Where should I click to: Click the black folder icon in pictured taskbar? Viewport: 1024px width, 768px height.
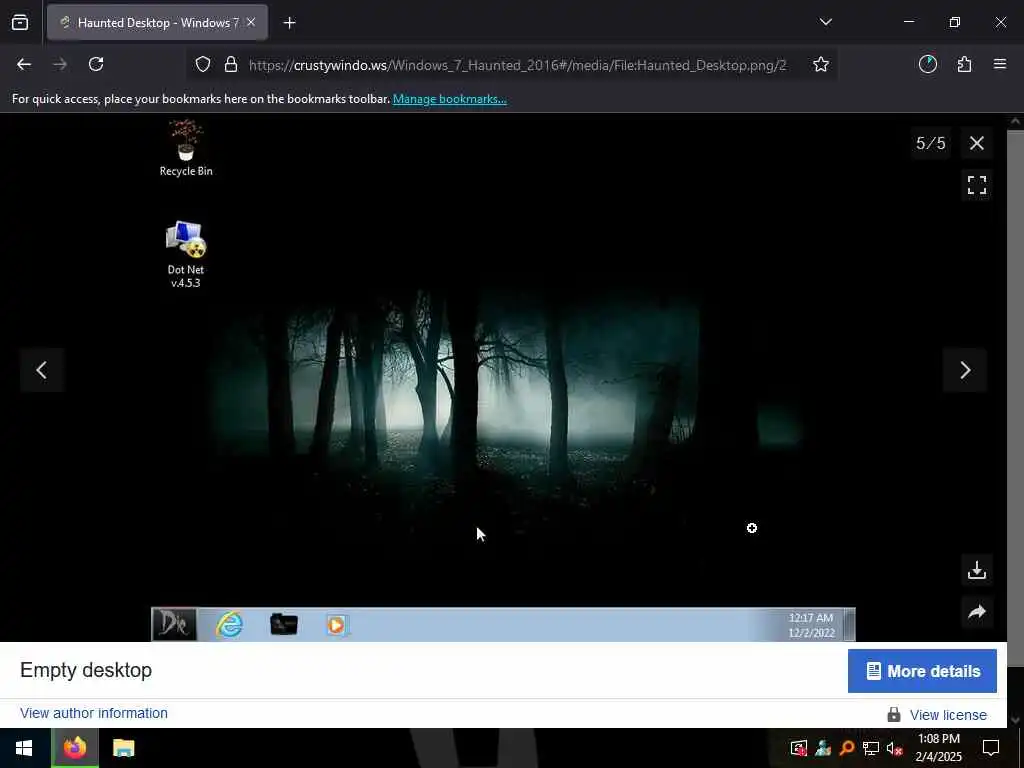click(284, 625)
